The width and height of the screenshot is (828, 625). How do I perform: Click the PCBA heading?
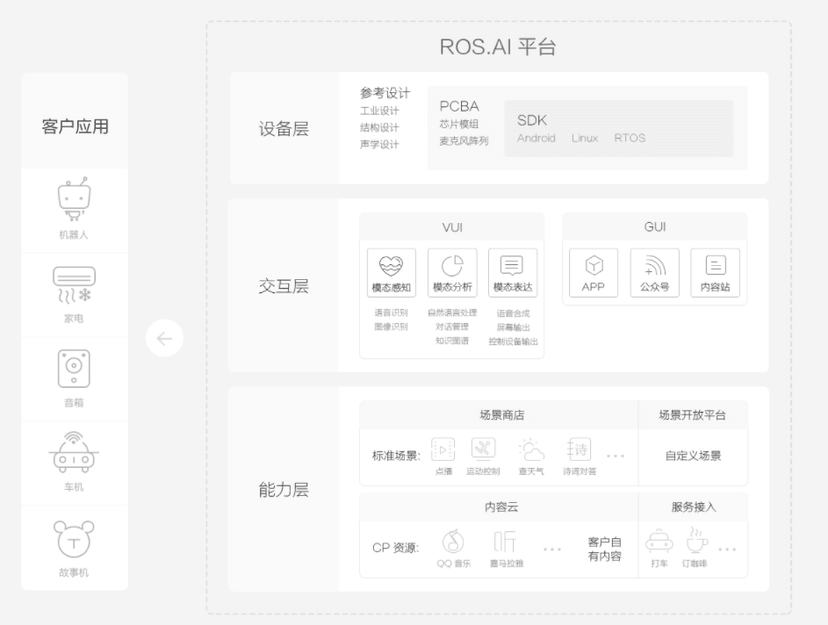(459, 106)
